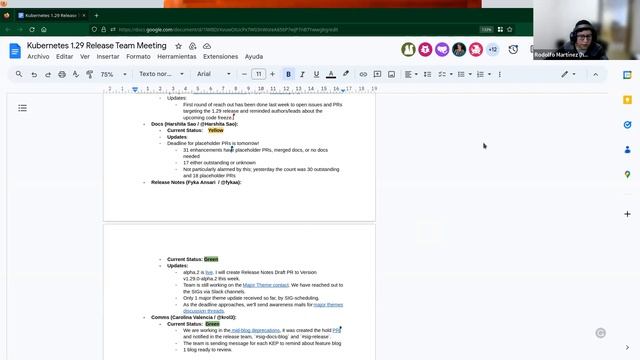The width and height of the screenshot is (640, 360).
Task: Hide the side panel with the arrow
Action: point(627,347)
